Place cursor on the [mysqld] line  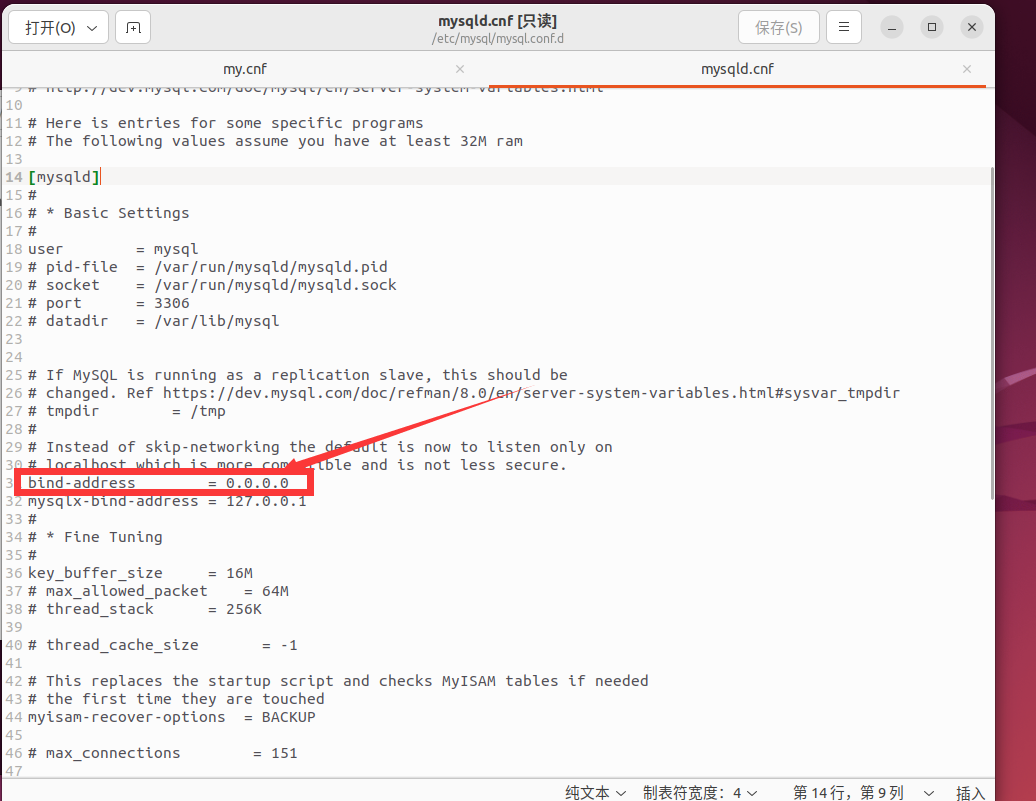tap(64, 177)
